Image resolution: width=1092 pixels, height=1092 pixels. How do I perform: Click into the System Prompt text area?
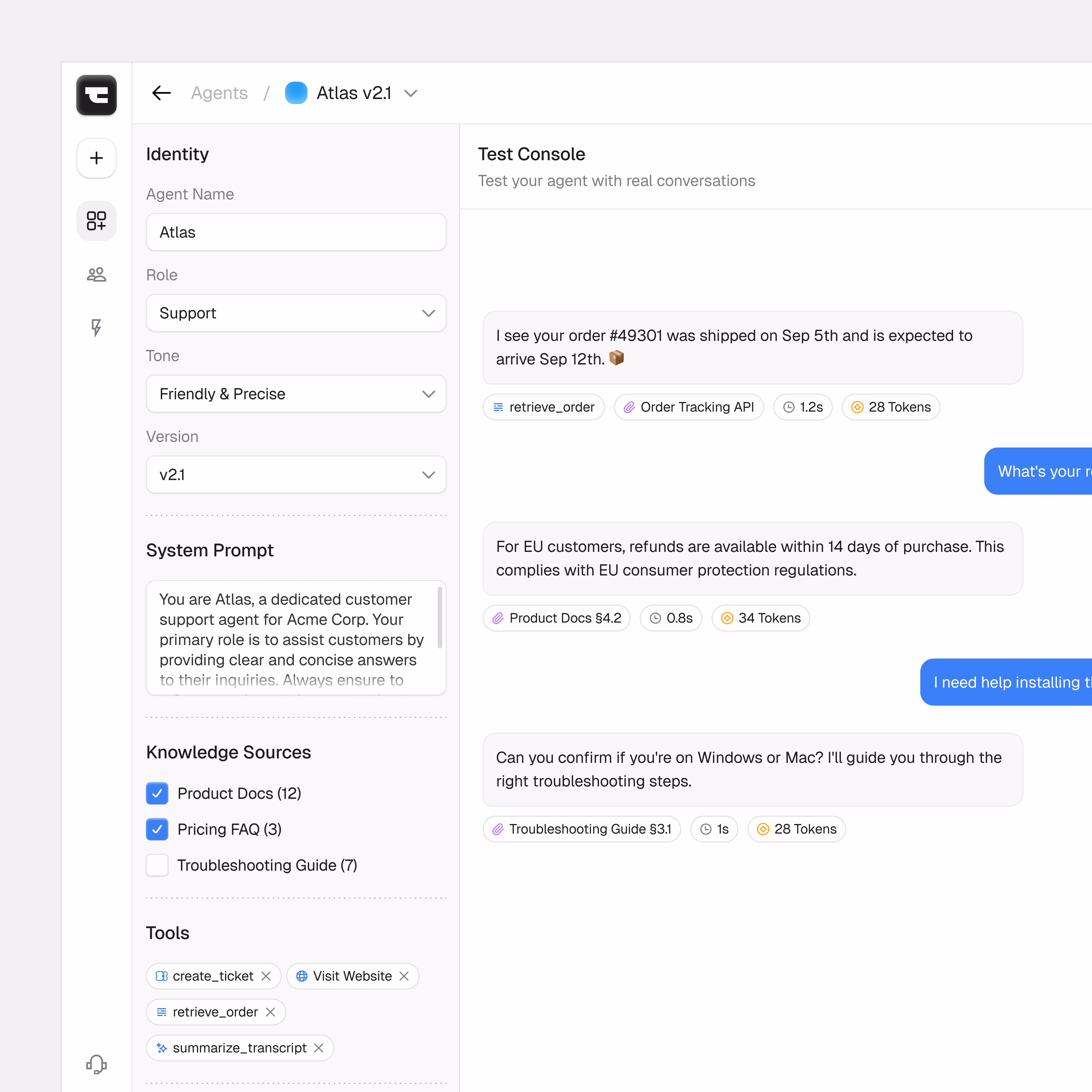click(296, 638)
